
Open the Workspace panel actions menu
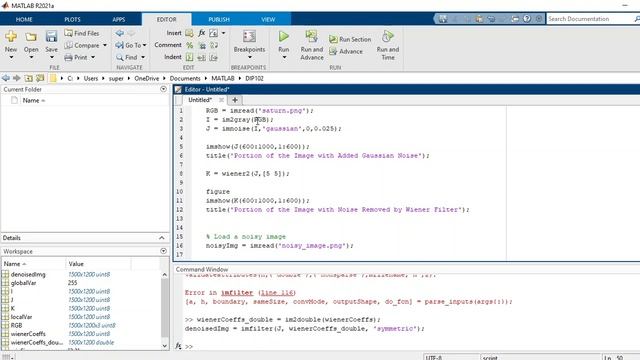pyautogui.click(x=163, y=251)
